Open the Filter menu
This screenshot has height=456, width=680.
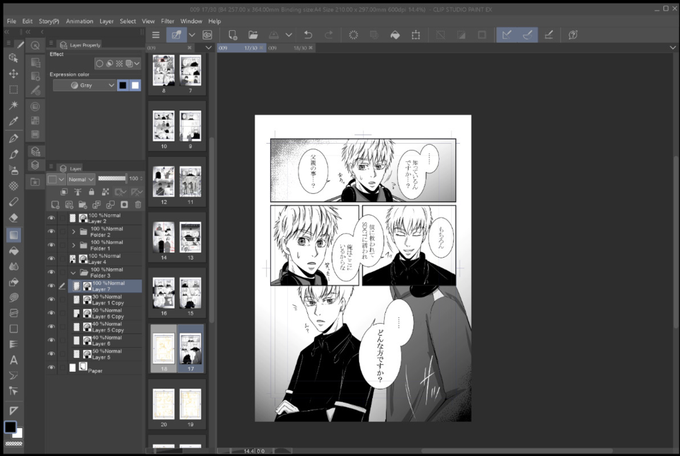167,21
